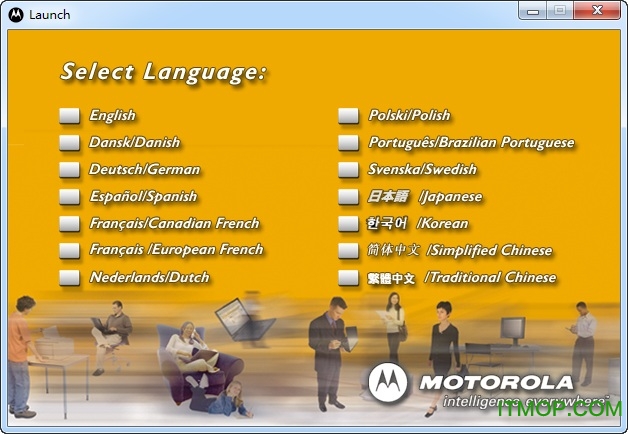Pick the Svenska/Swedish square button
Image resolution: width=628 pixels, height=434 pixels.
click(x=348, y=170)
